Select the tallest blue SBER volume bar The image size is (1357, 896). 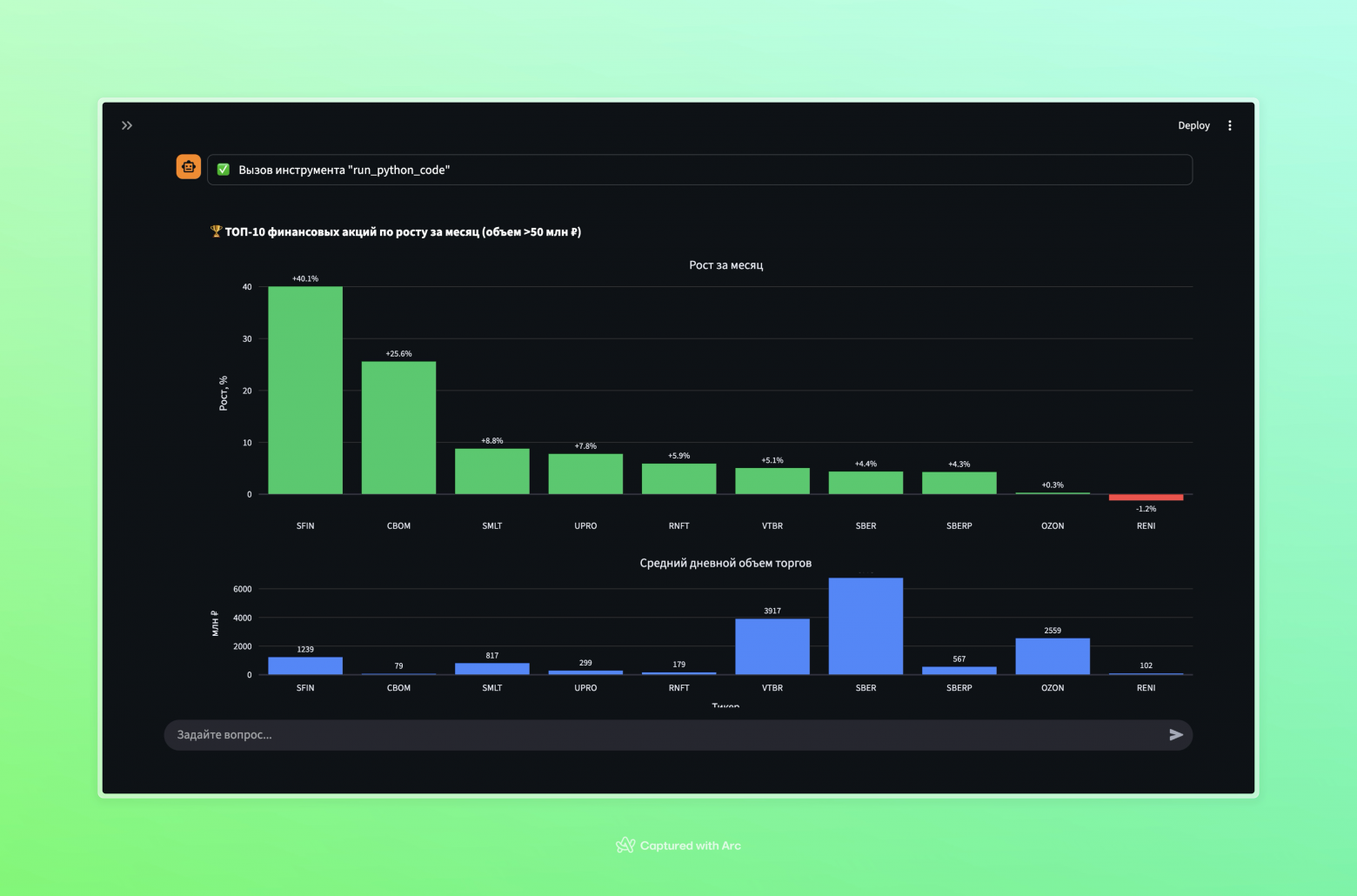pyautogui.click(x=866, y=626)
